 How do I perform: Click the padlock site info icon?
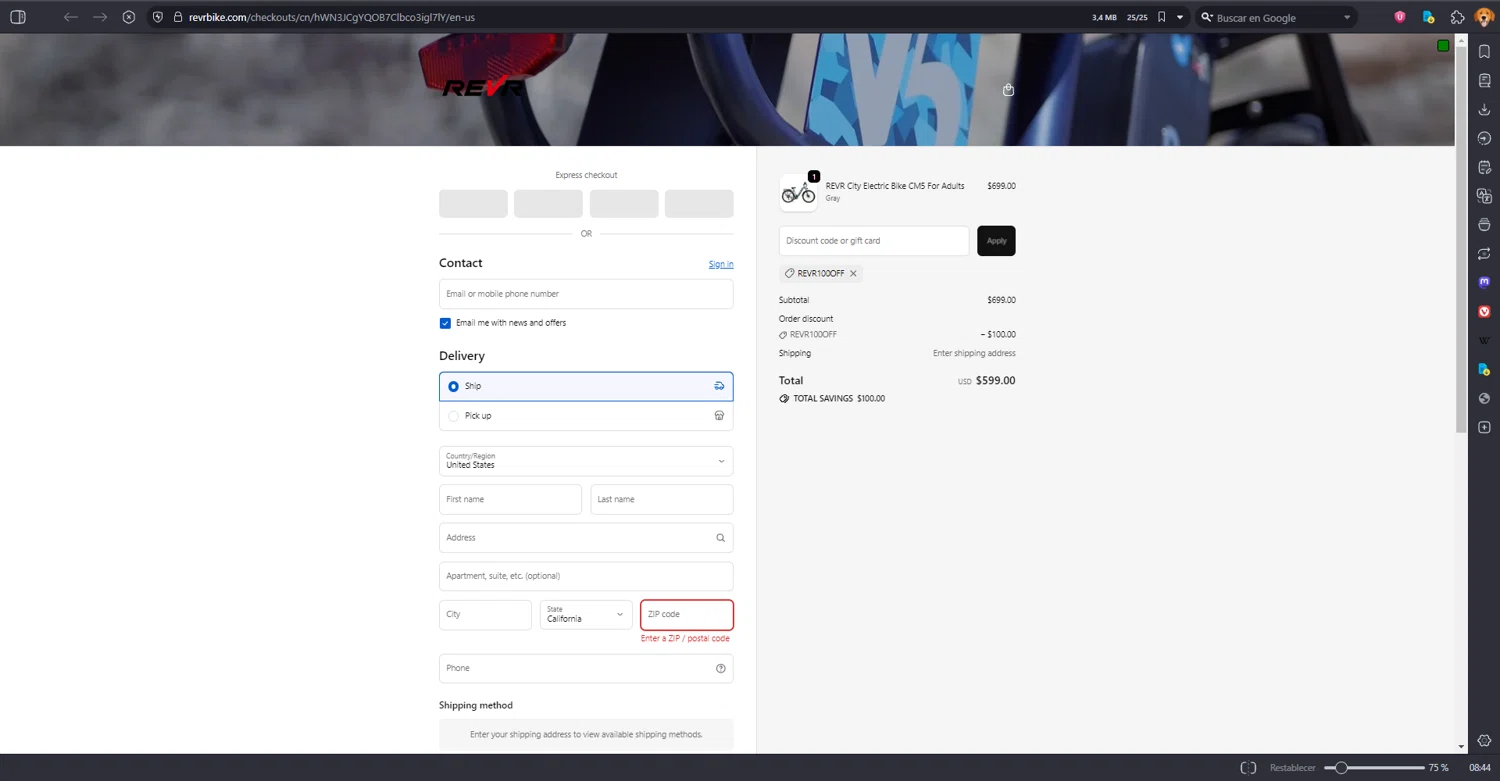pyautogui.click(x=178, y=17)
